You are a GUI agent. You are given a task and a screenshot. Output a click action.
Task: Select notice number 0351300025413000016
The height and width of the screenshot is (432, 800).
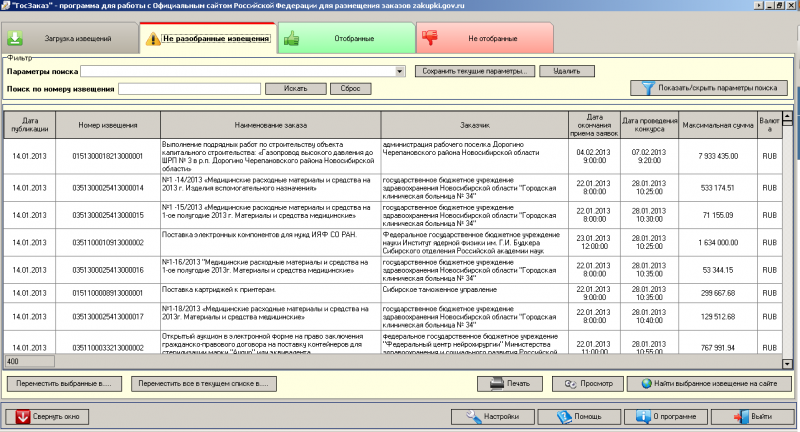point(108,270)
